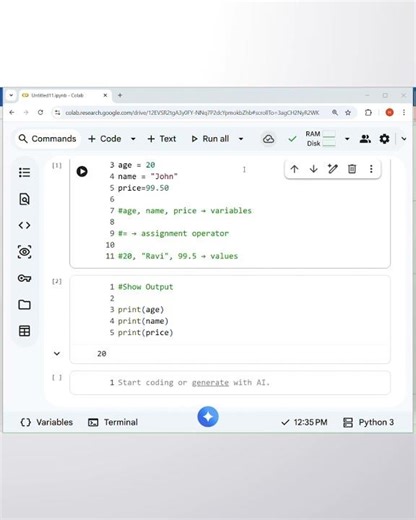416x520 pixels.
Task: Click the RAM Disk usage indicator
Action: pos(320,139)
